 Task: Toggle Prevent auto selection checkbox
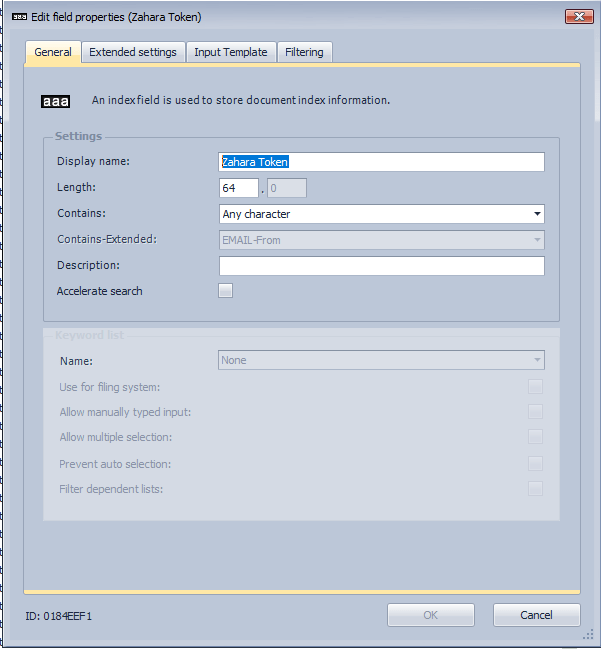click(x=535, y=464)
